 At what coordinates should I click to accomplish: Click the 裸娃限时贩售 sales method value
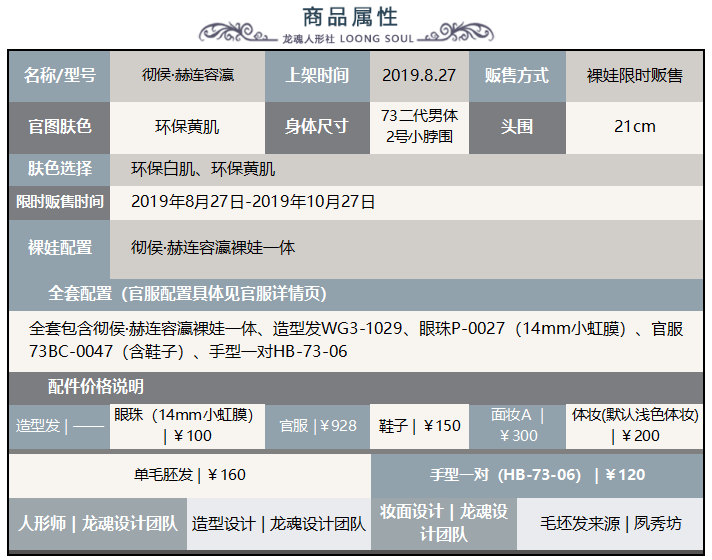tap(635, 75)
